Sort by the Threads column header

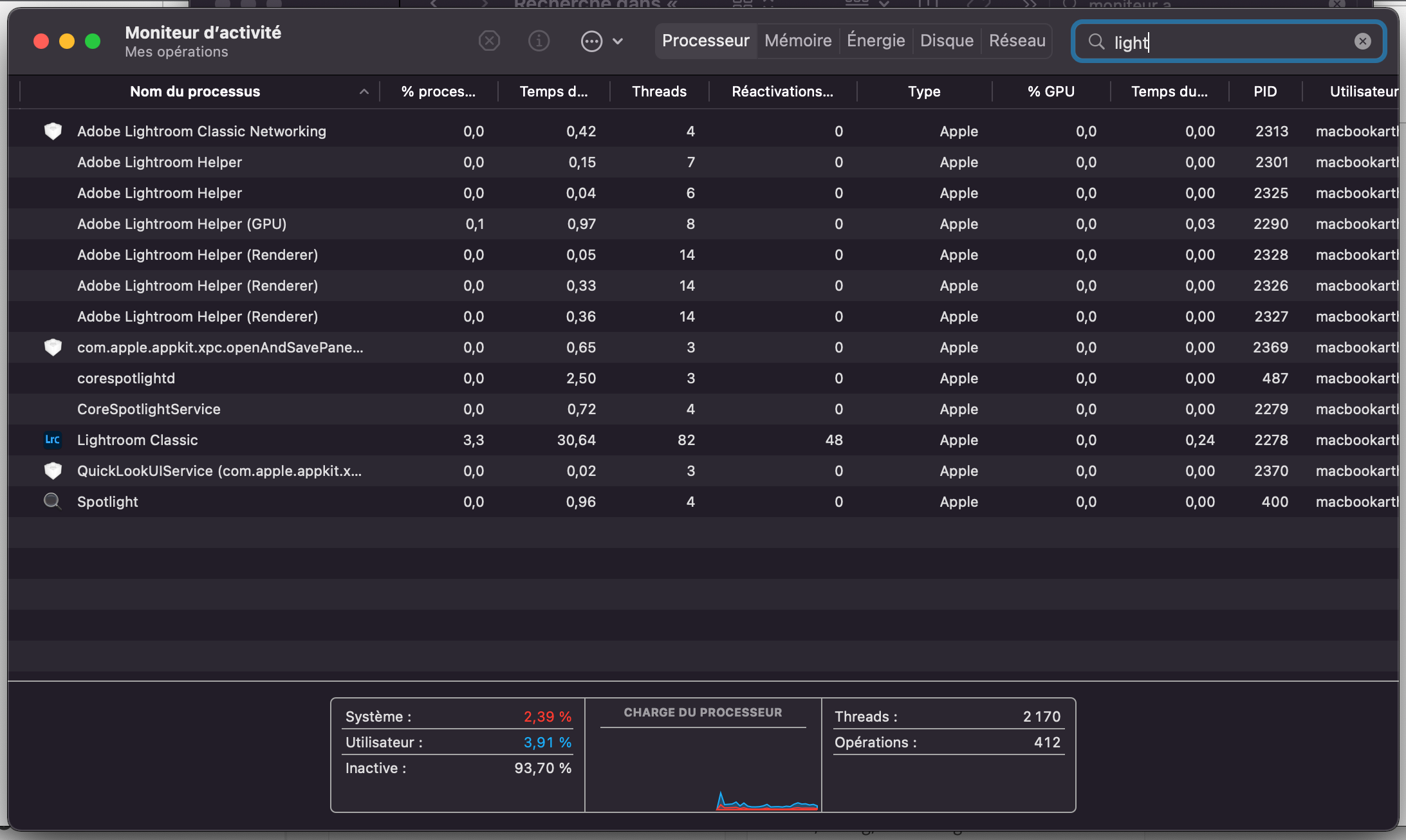pos(659,91)
